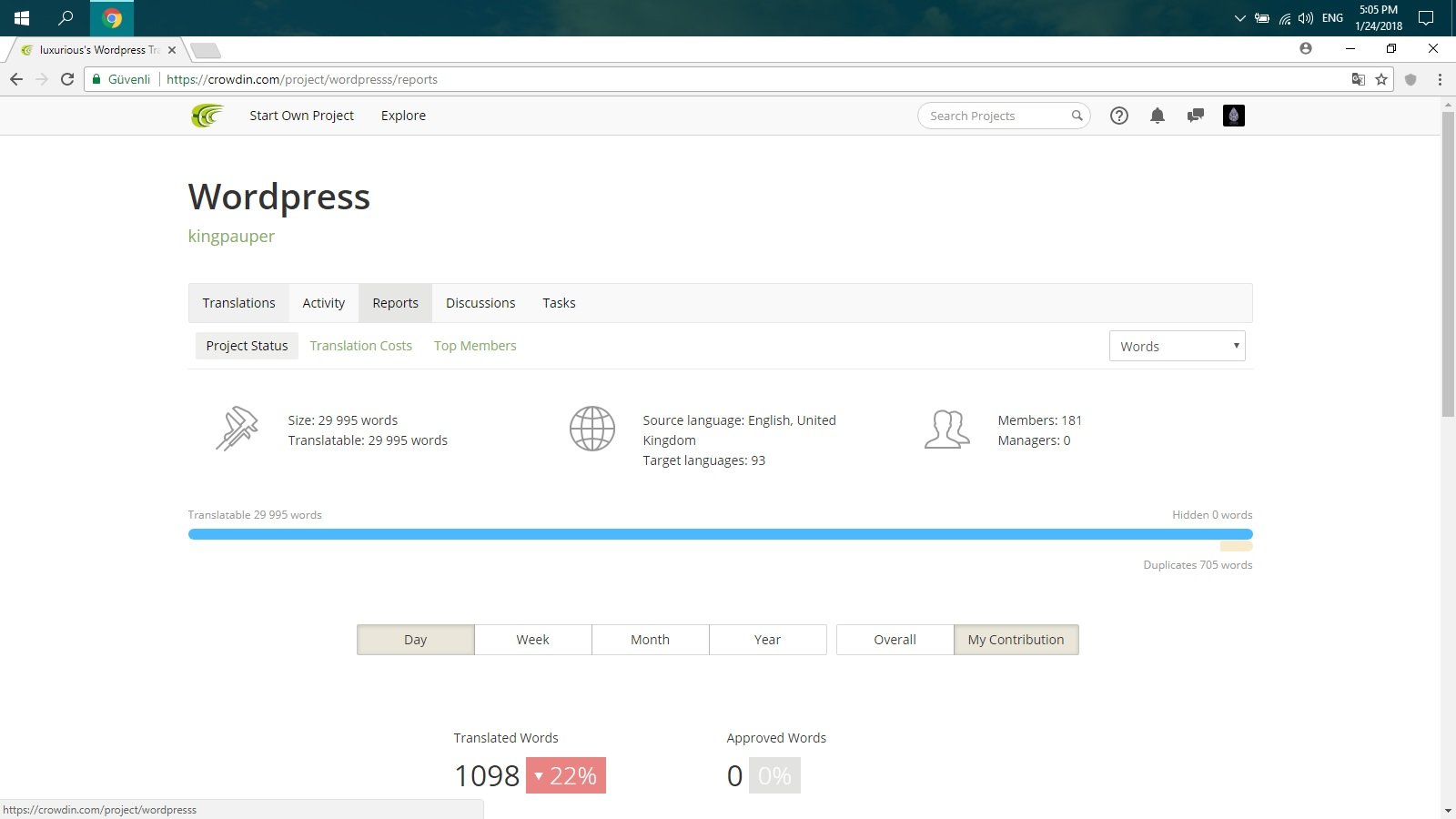Click the globe source language icon
The height and width of the screenshot is (819, 1456).
592,429
